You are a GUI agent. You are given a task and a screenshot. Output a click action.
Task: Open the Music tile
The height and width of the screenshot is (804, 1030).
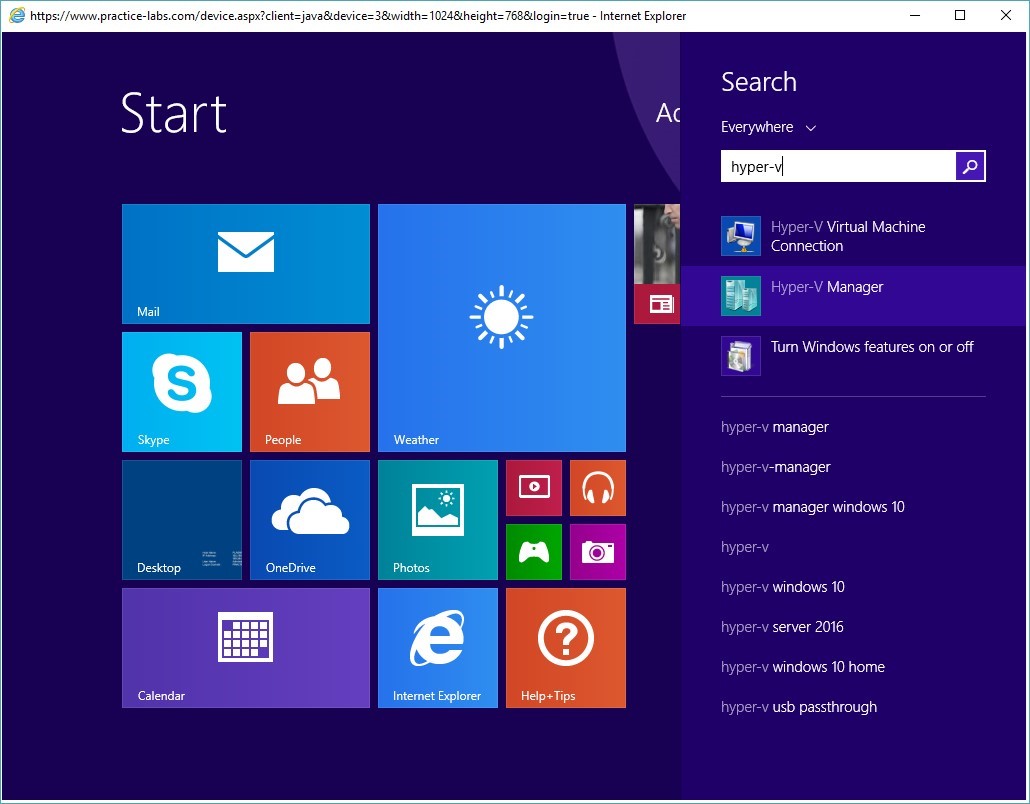(597, 487)
